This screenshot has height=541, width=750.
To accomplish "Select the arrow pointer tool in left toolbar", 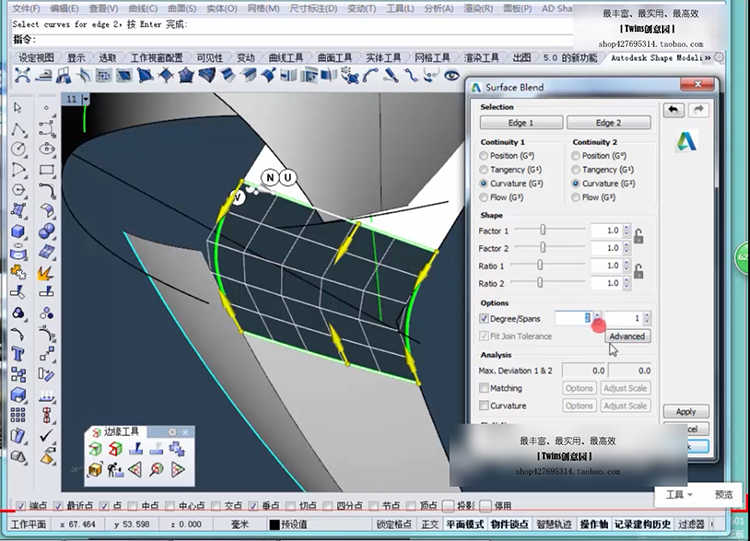I will (19, 108).
